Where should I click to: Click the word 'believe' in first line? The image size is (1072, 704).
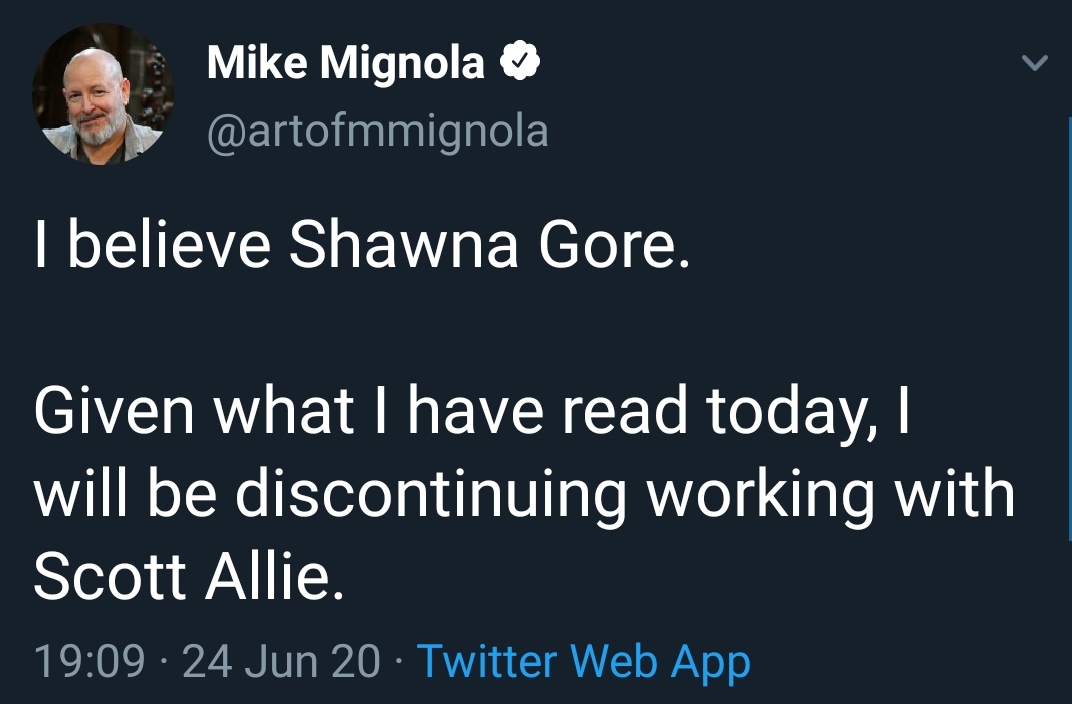click(168, 245)
